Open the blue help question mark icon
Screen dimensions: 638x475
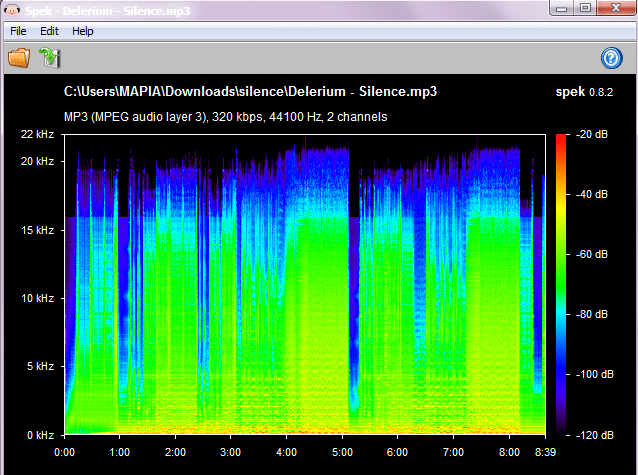pyautogui.click(x=612, y=58)
